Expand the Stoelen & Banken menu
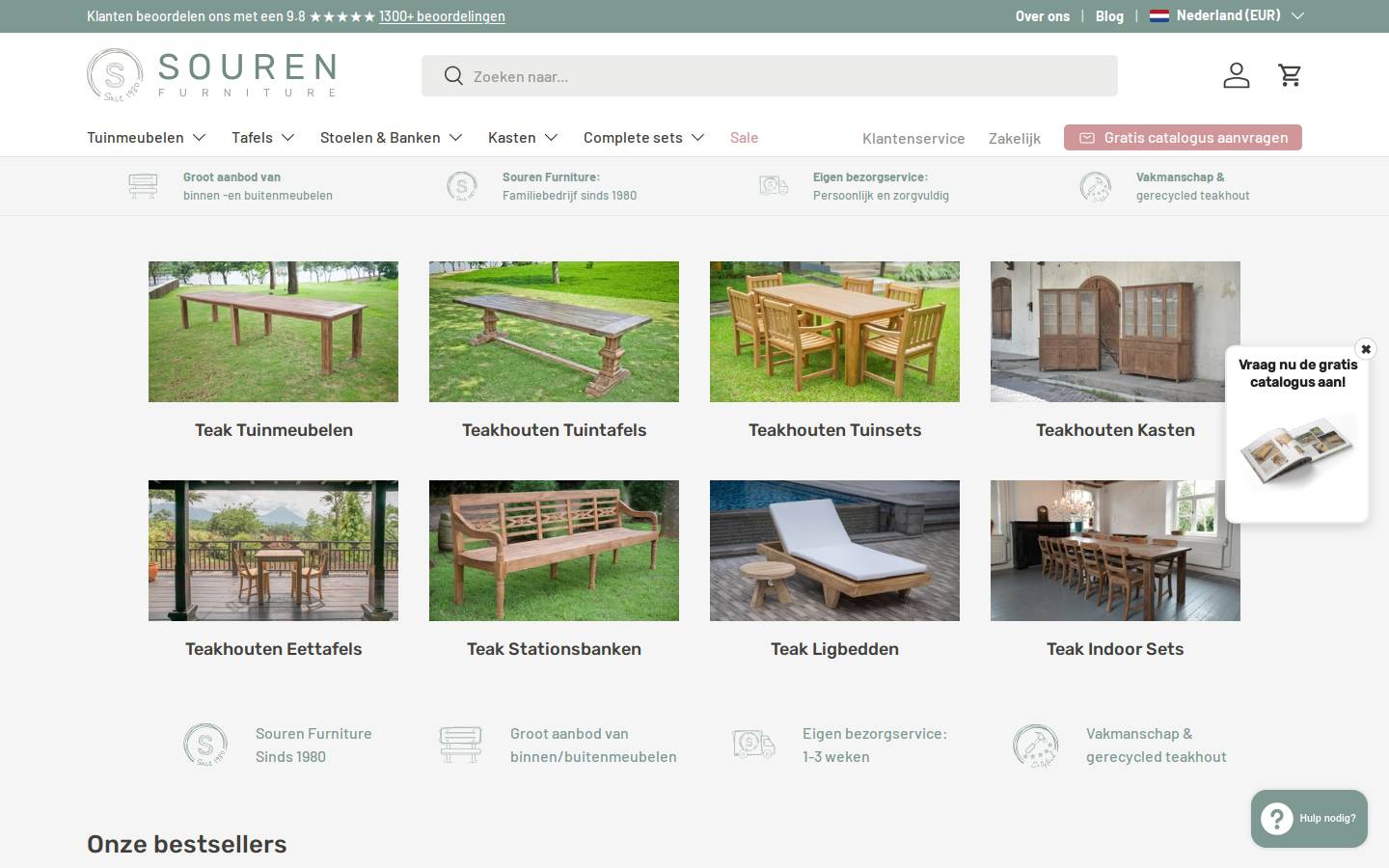The width and height of the screenshot is (1389, 868). 392,138
